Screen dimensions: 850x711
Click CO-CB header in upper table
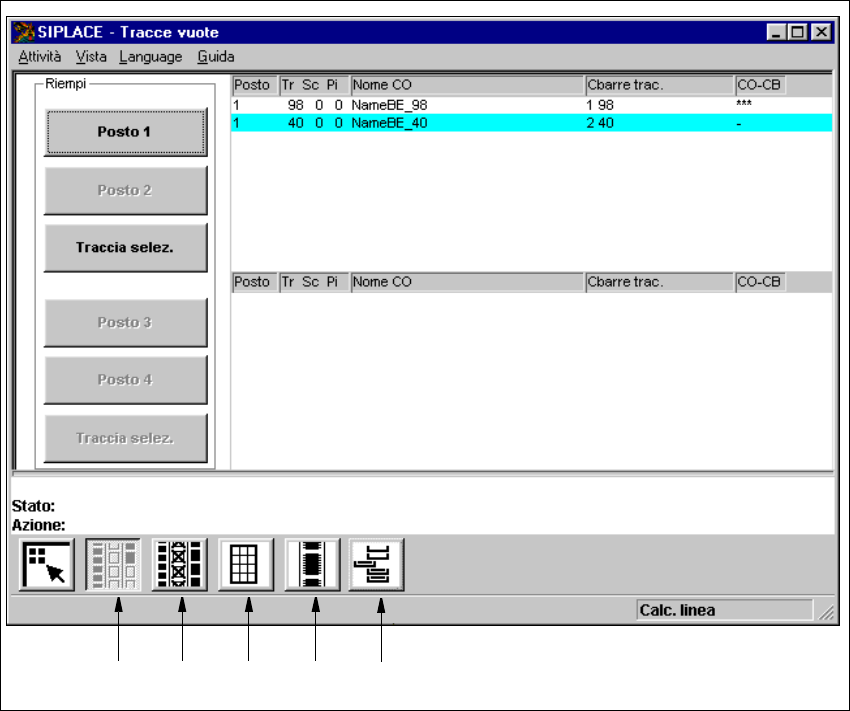pyautogui.click(x=760, y=85)
